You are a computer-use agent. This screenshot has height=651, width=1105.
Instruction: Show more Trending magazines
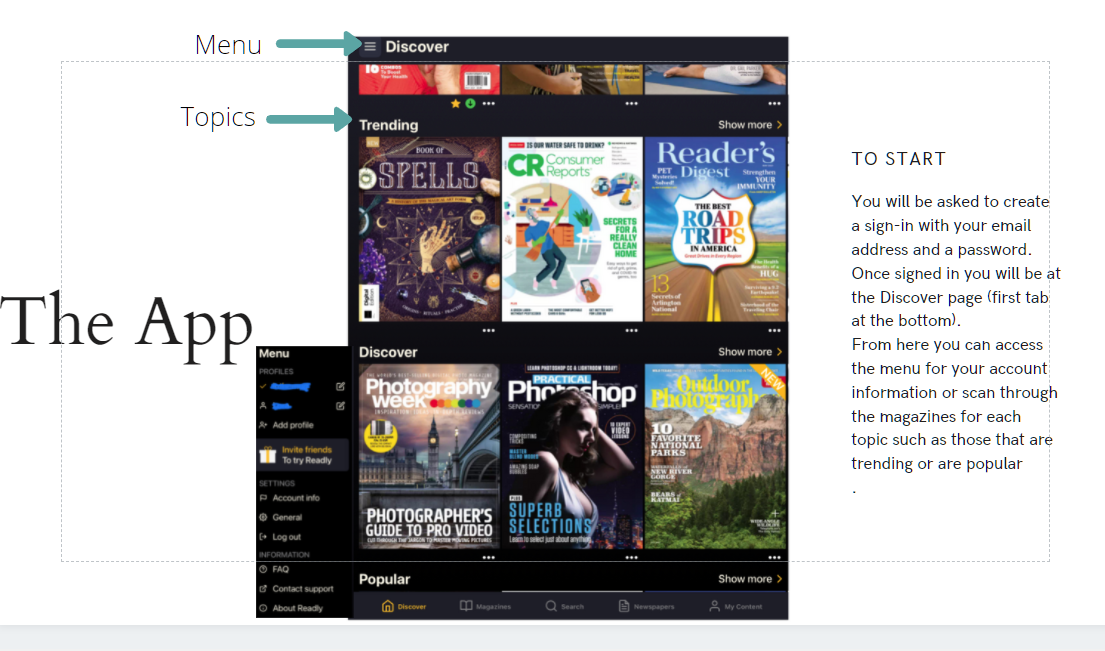coord(750,125)
